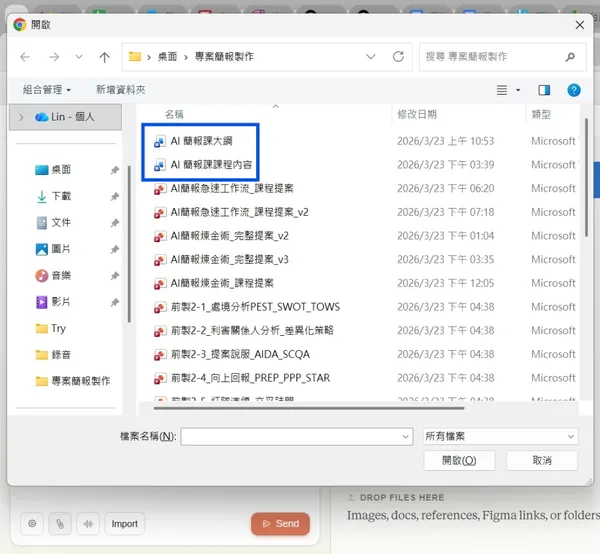Click the folder icon in address bar
Viewport: 600px width, 554px height.
[x=135, y=57]
